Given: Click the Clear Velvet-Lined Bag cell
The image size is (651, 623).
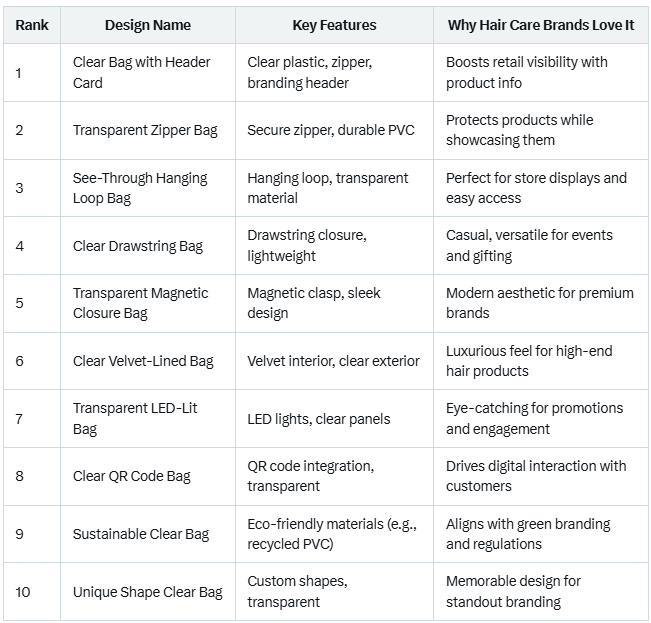Looking at the screenshot, I should pyautogui.click(x=143, y=361).
